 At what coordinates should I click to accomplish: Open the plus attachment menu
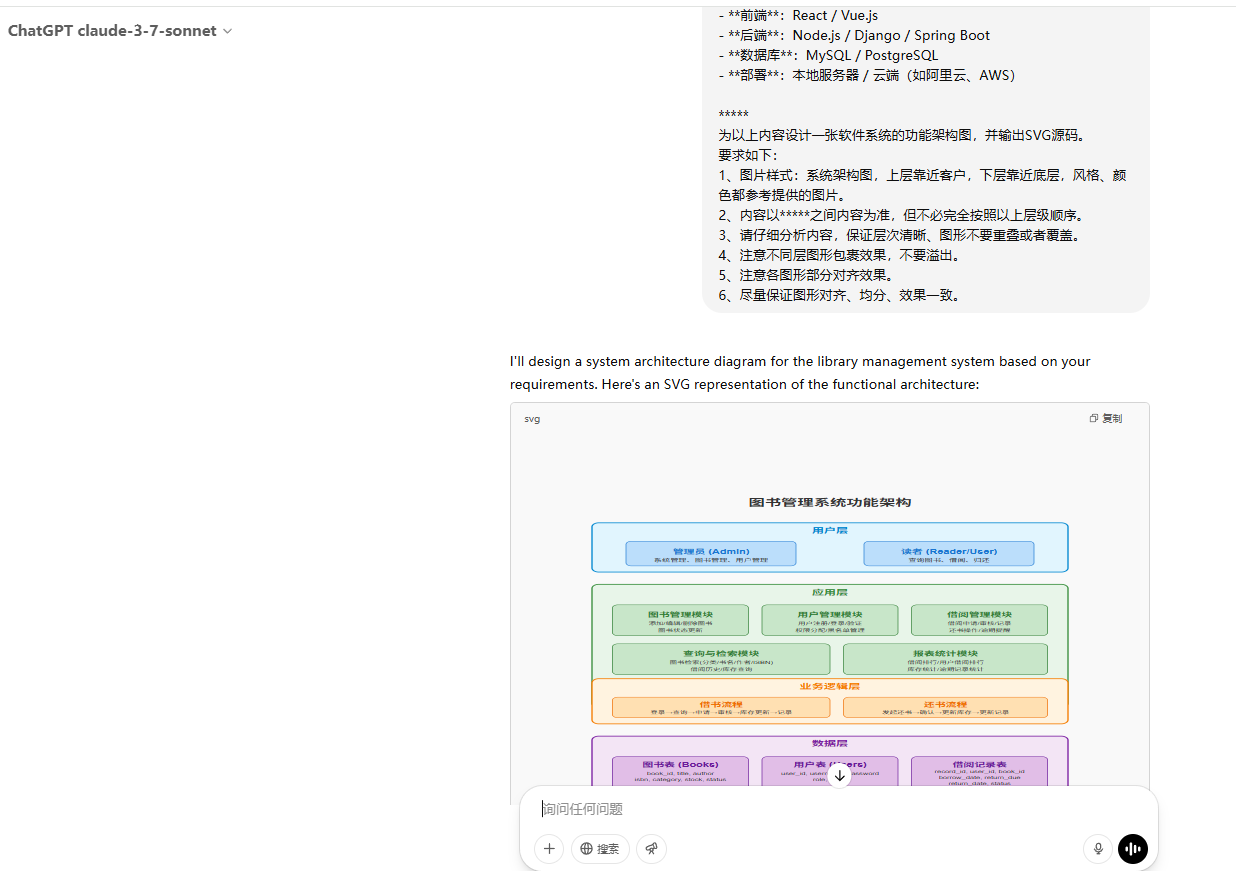tap(549, 849)
